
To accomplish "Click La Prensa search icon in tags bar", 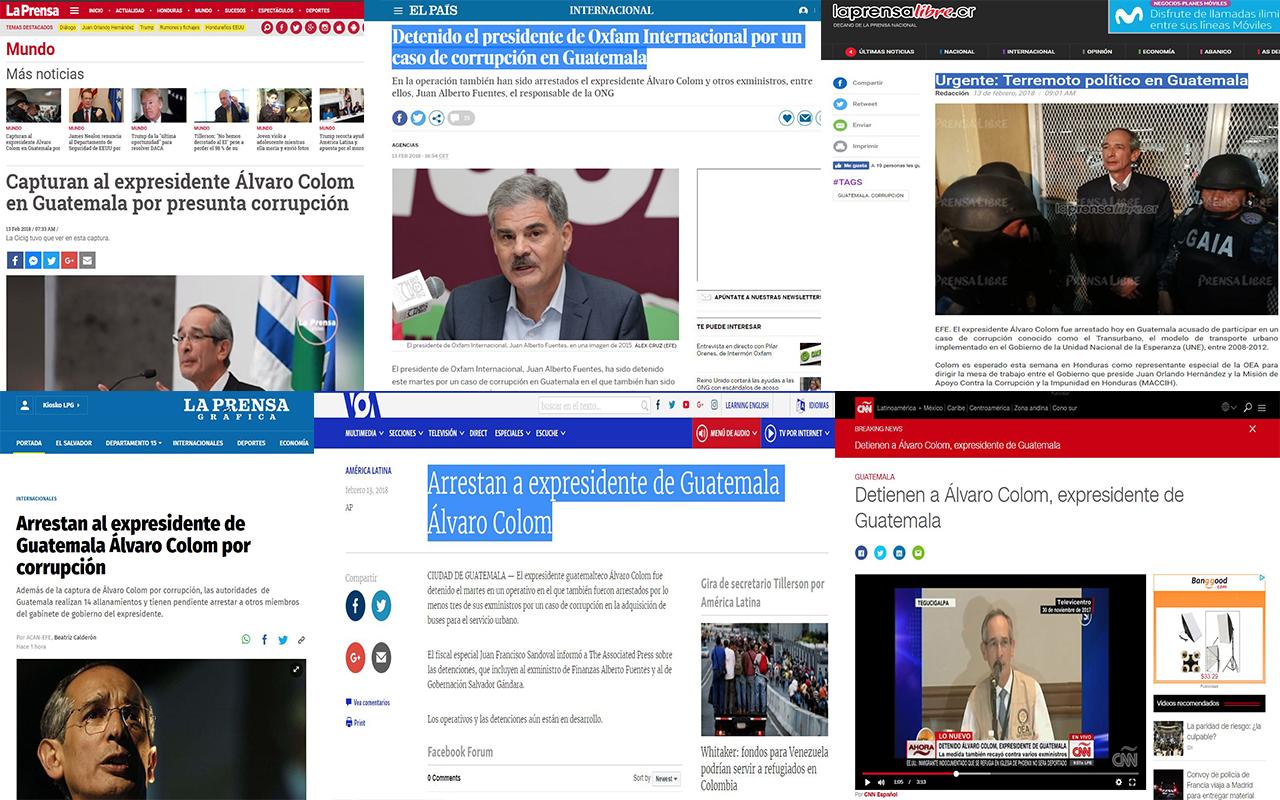I will pyautogui.click(x=267, y=28).
